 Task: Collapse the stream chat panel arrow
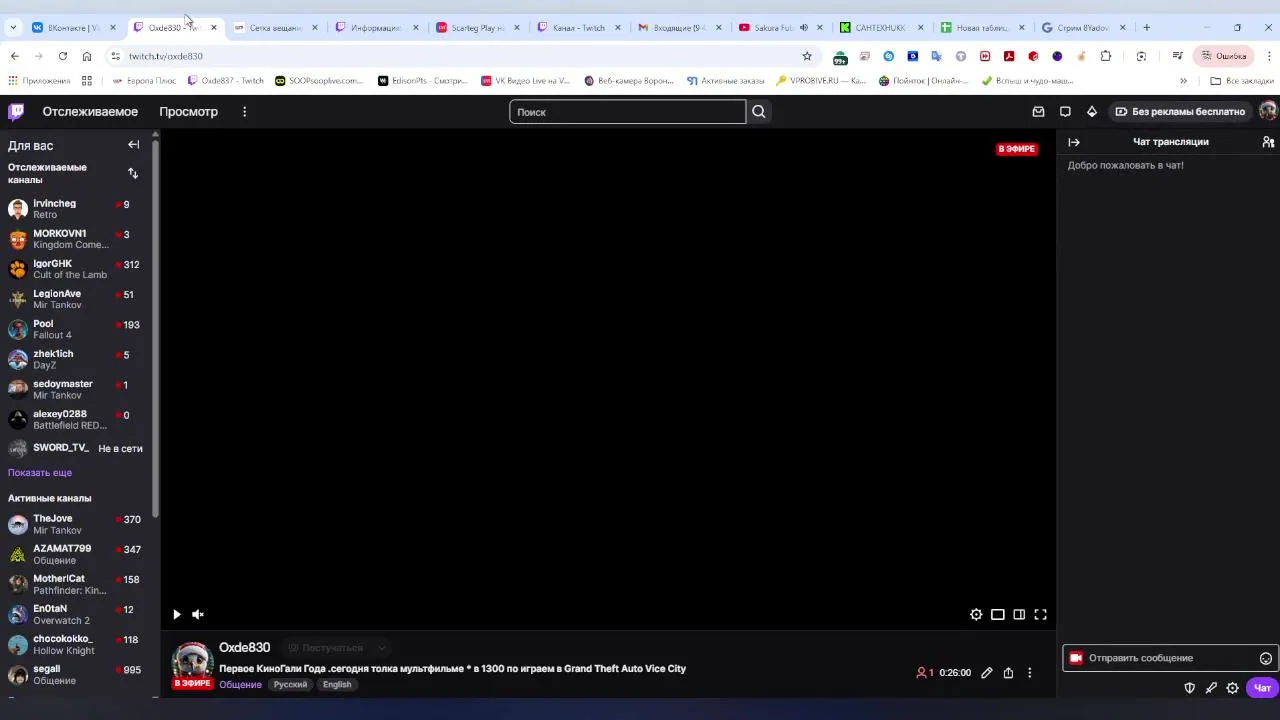(1074, 142)
